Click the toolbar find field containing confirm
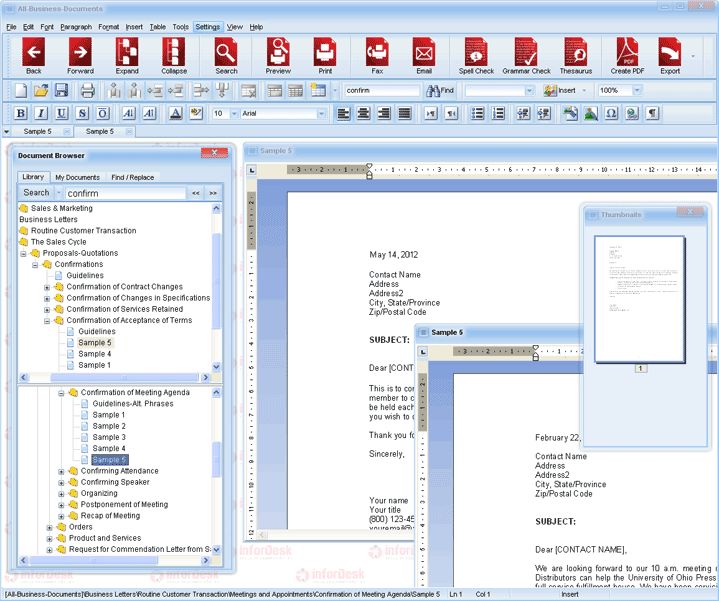The image size is (719, 601). point(382,91)
